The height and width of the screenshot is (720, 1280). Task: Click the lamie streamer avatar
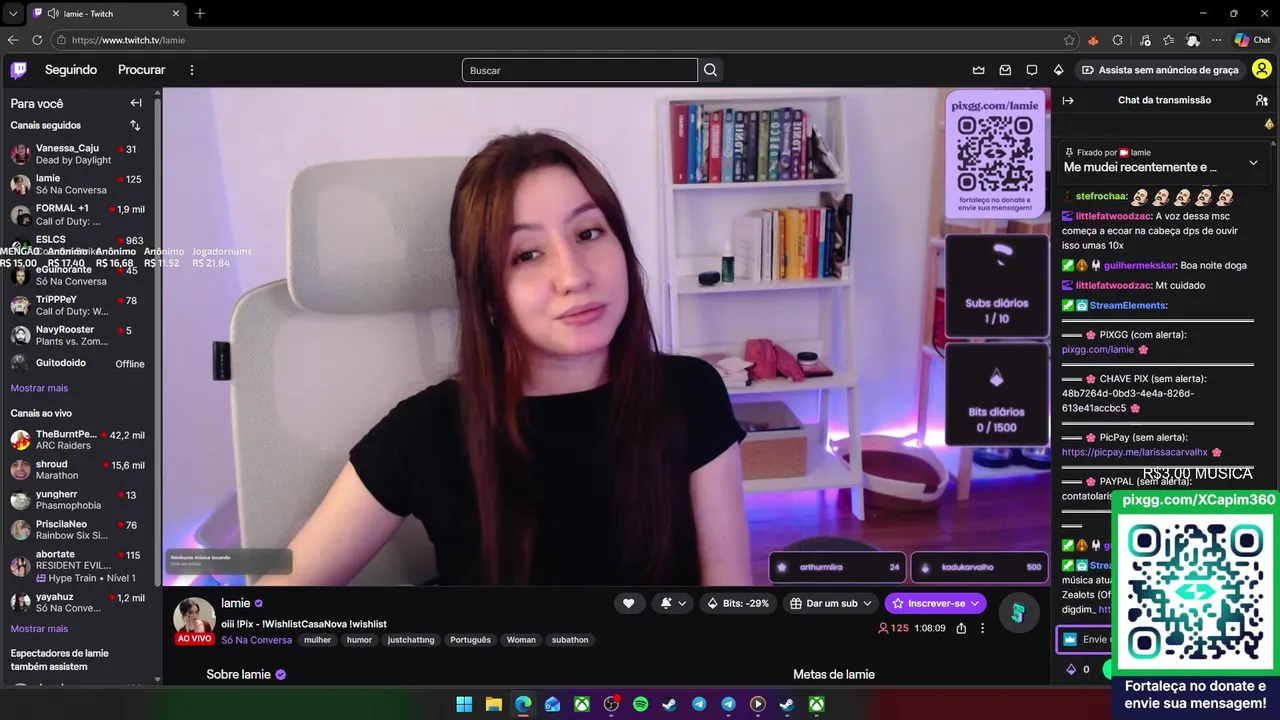(194, 617)
